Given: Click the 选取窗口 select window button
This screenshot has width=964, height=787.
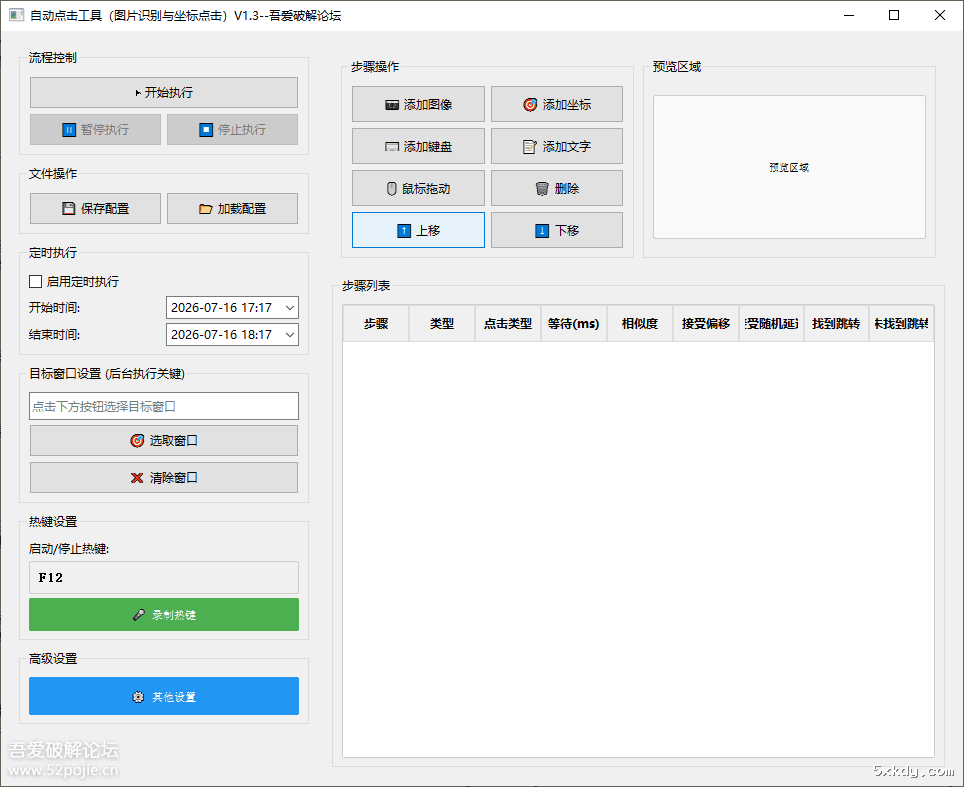Looking at the screenshot, I should tap(164, 441).
